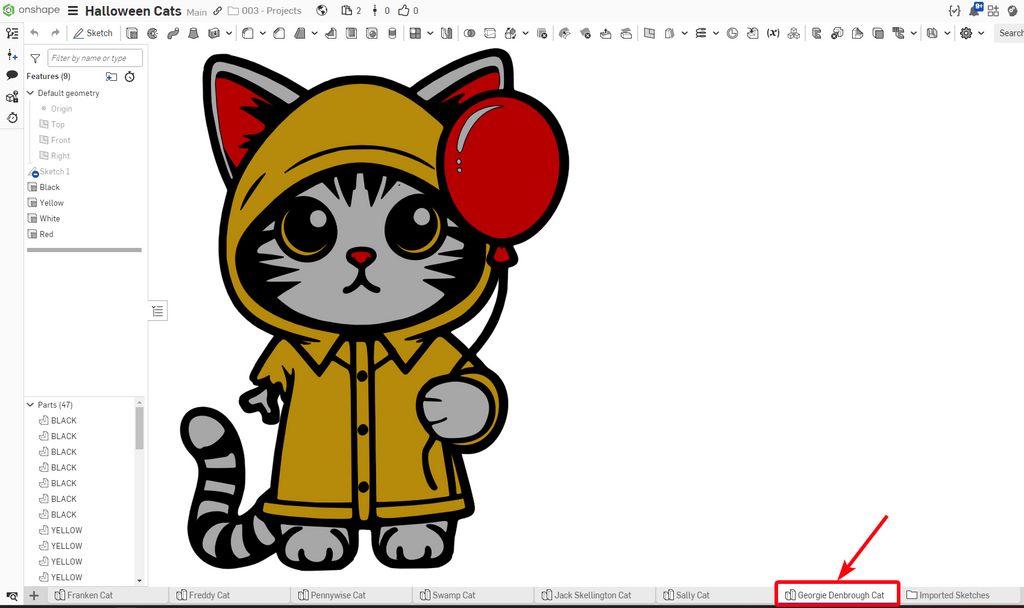Click the Search tools button
This screenshot has height=608, width=1024.
point(1009,33)
